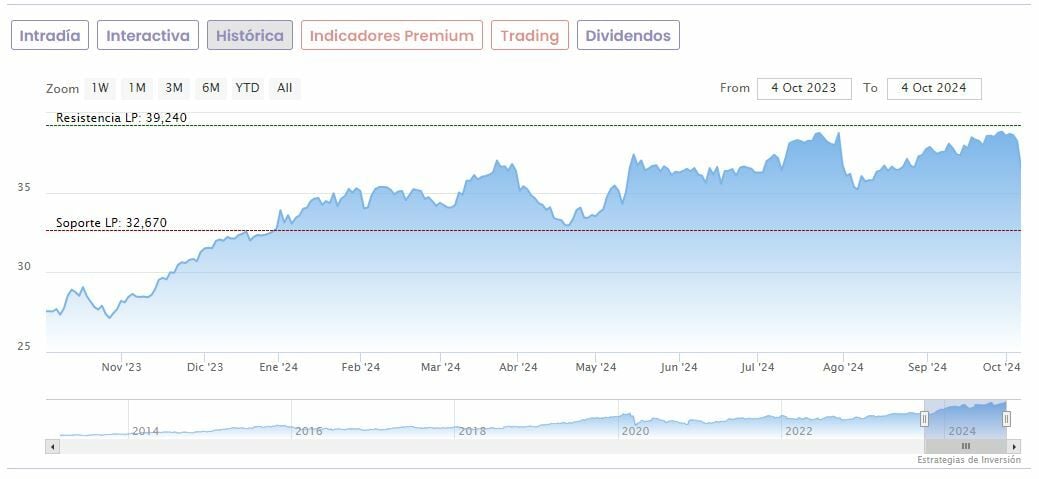Switch to the Interactiva tab
Viewport: 1039px width, 479px height.
[148, 35]
